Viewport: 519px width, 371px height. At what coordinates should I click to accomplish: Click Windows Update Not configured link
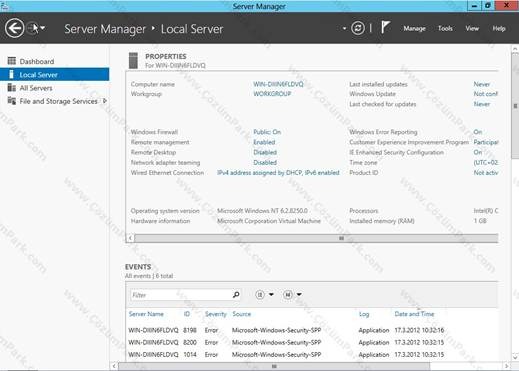click(x=486, y=94)
